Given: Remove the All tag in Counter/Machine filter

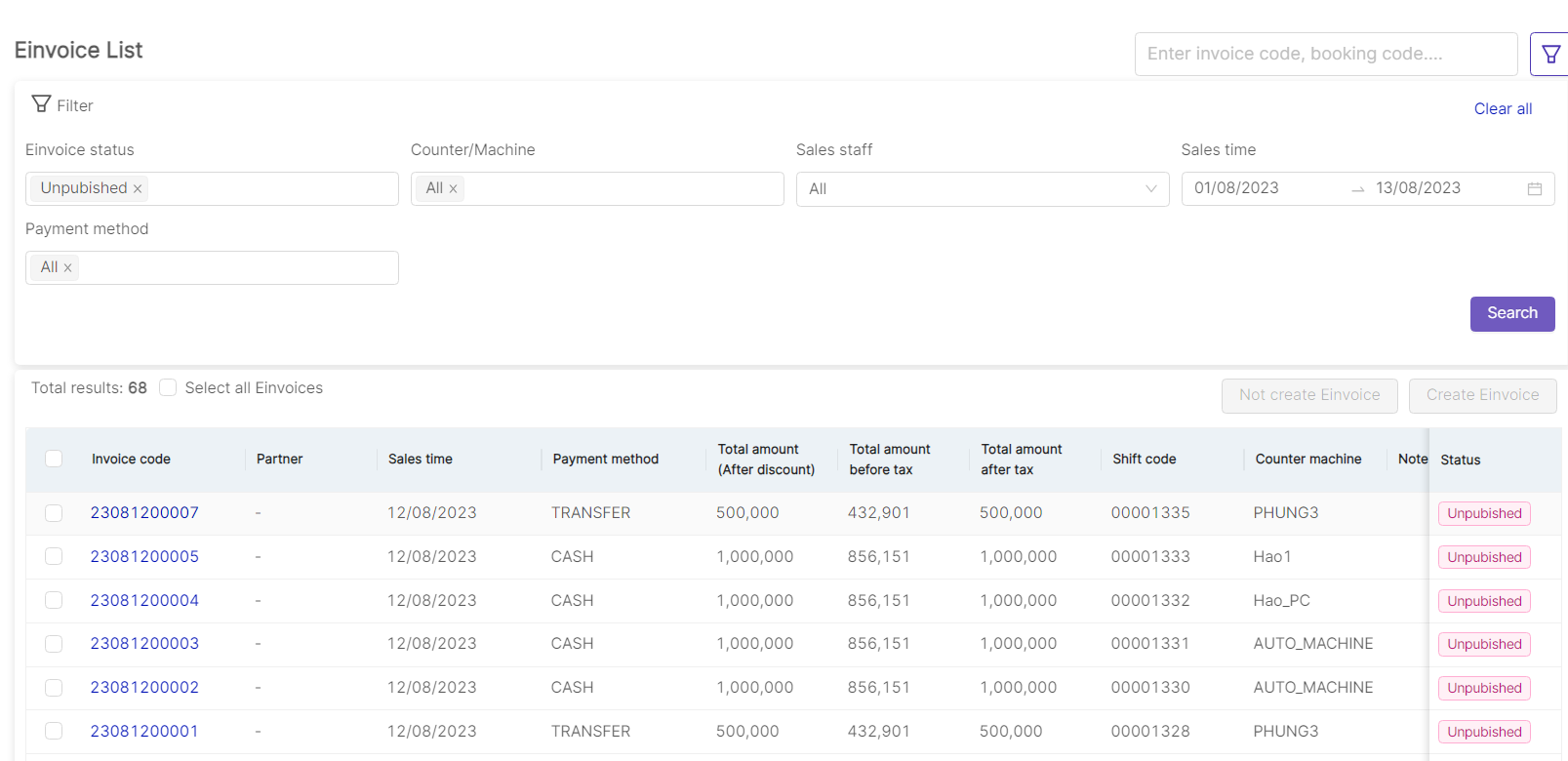Looking at the screenshot, I should click(x=453, y=189).
